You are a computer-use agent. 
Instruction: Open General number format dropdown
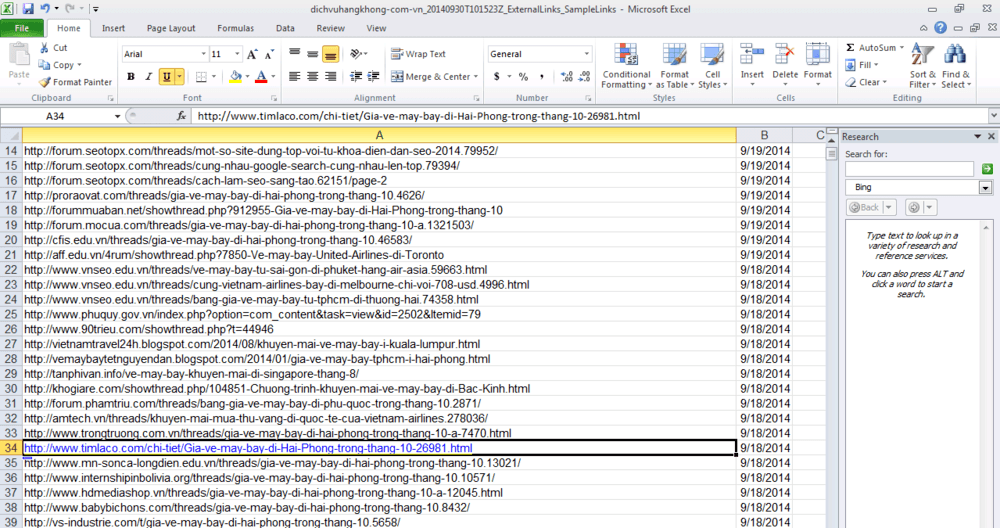(x=586, y=54)
